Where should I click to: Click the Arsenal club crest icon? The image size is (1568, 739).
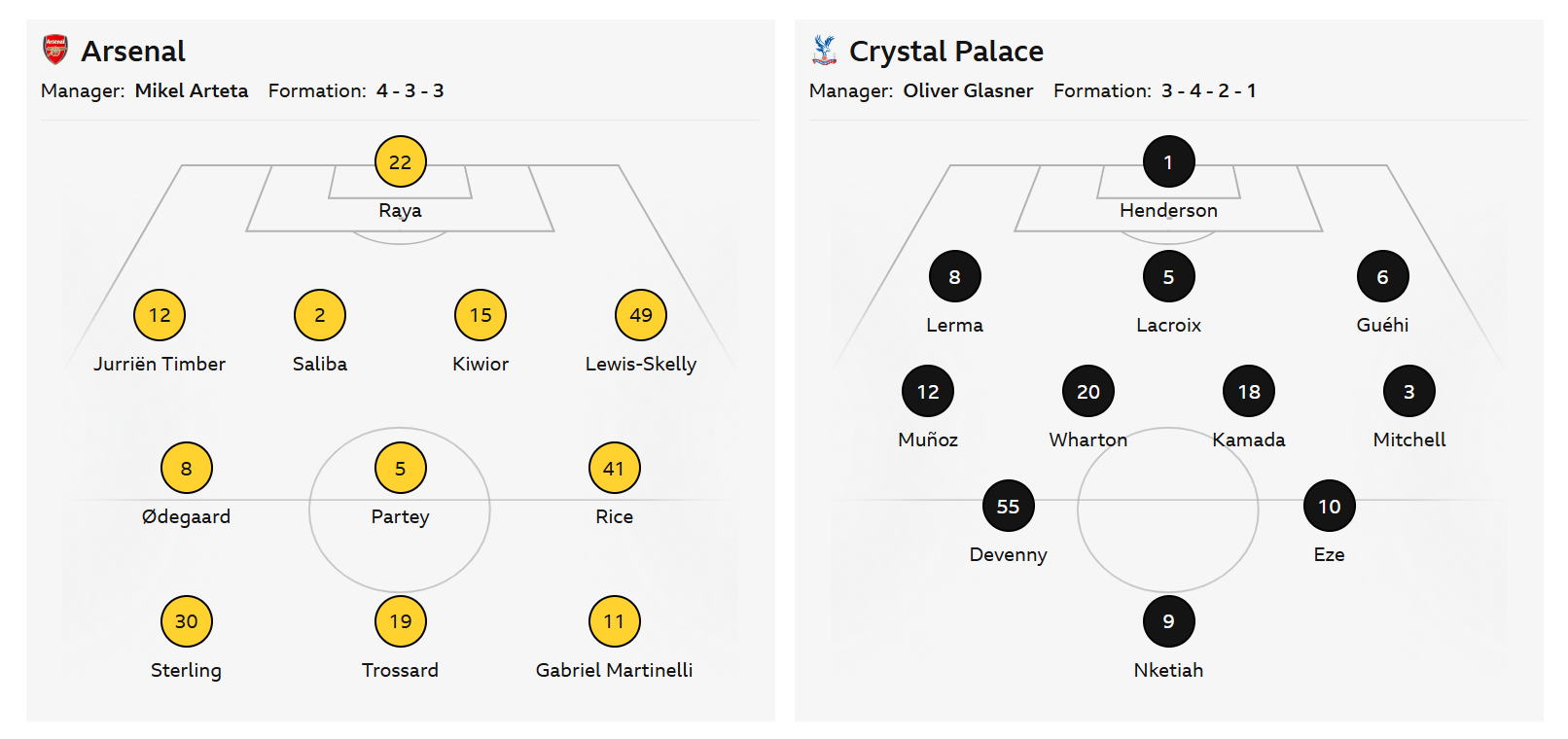(55, 50)
